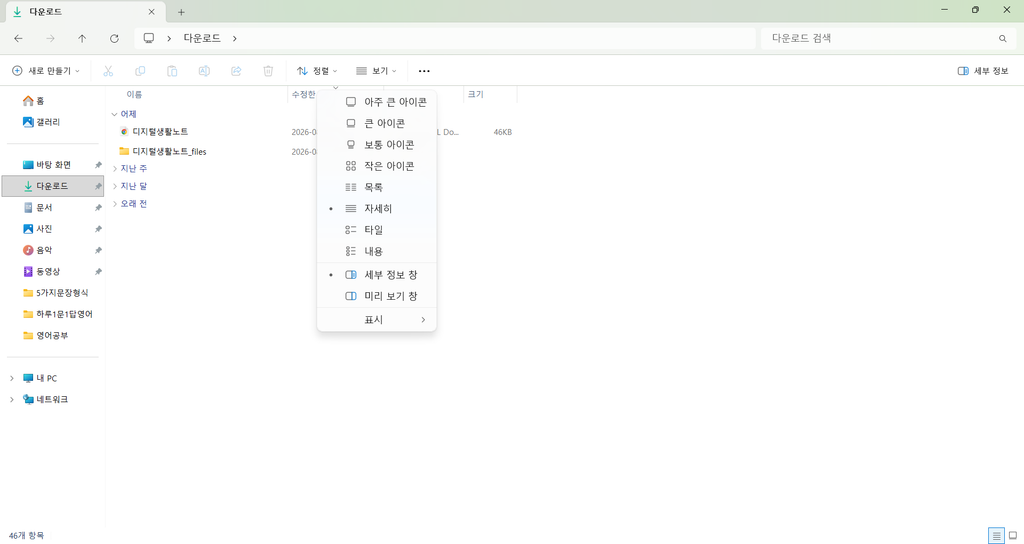Viewport: 1024px width, 544px height.
Task: Switch to large thumbnails status bar icon
Action: 1013,536
